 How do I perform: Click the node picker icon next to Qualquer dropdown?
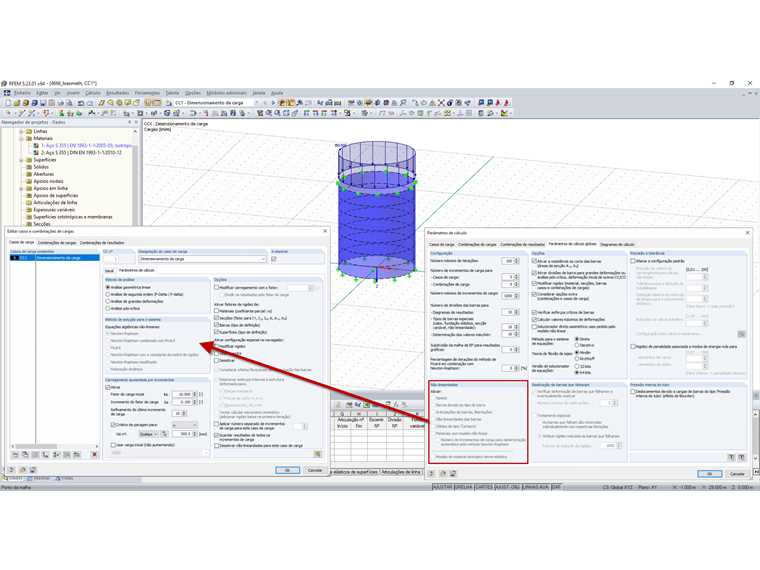tap(165, 434)
